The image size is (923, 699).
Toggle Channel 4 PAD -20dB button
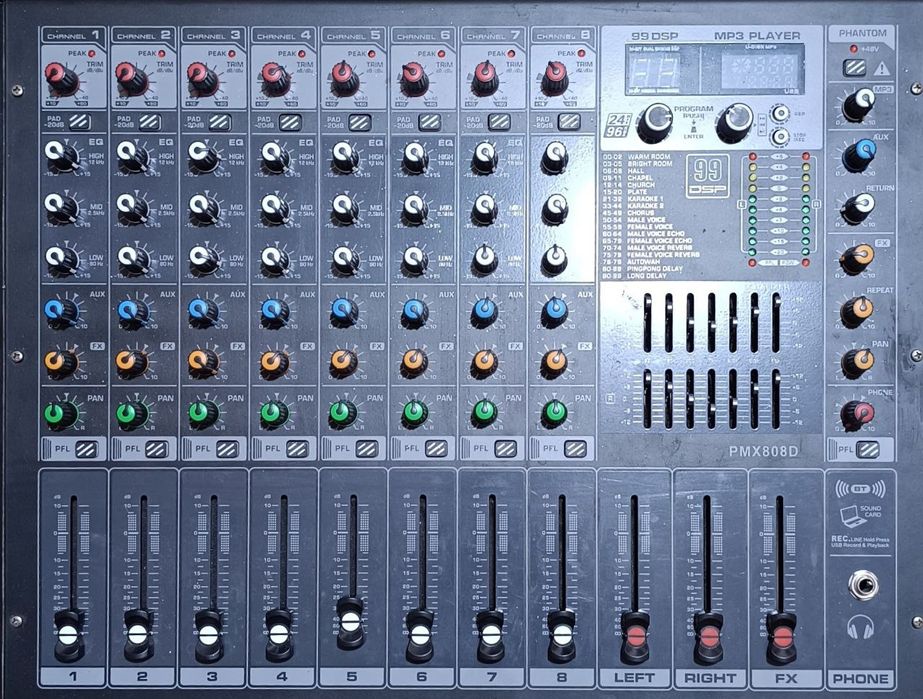(x=290, y=122)
